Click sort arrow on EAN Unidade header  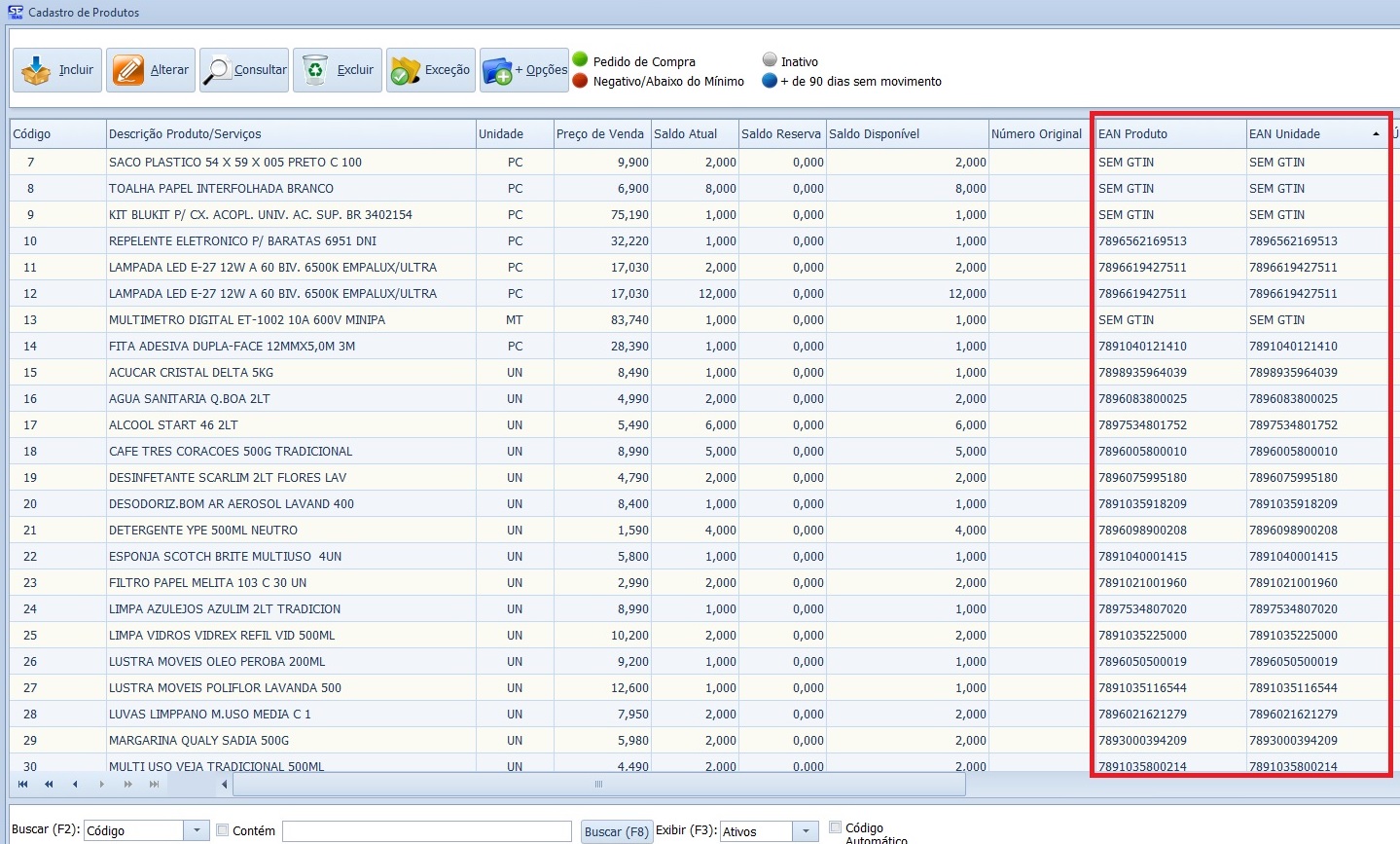(1376, 134)
